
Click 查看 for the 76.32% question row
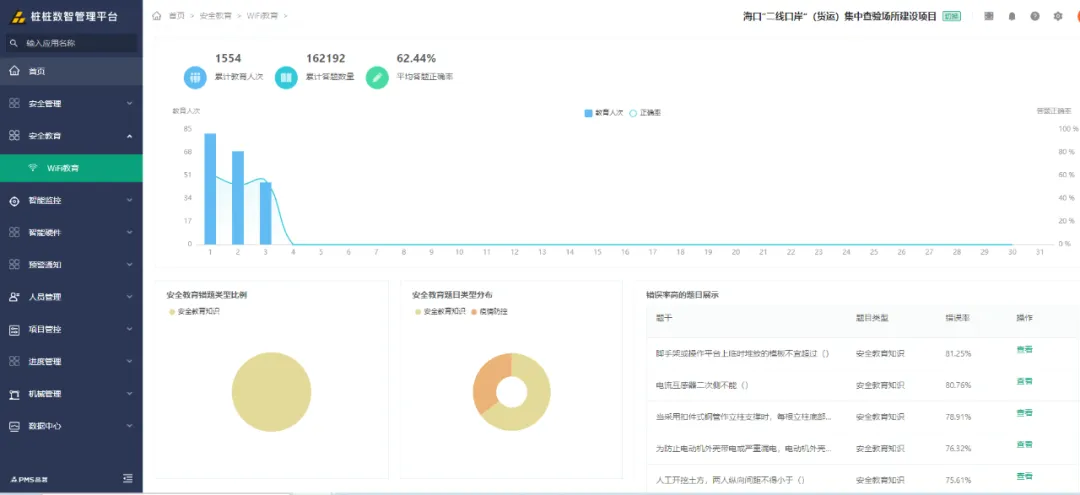tap(1024, 445)
